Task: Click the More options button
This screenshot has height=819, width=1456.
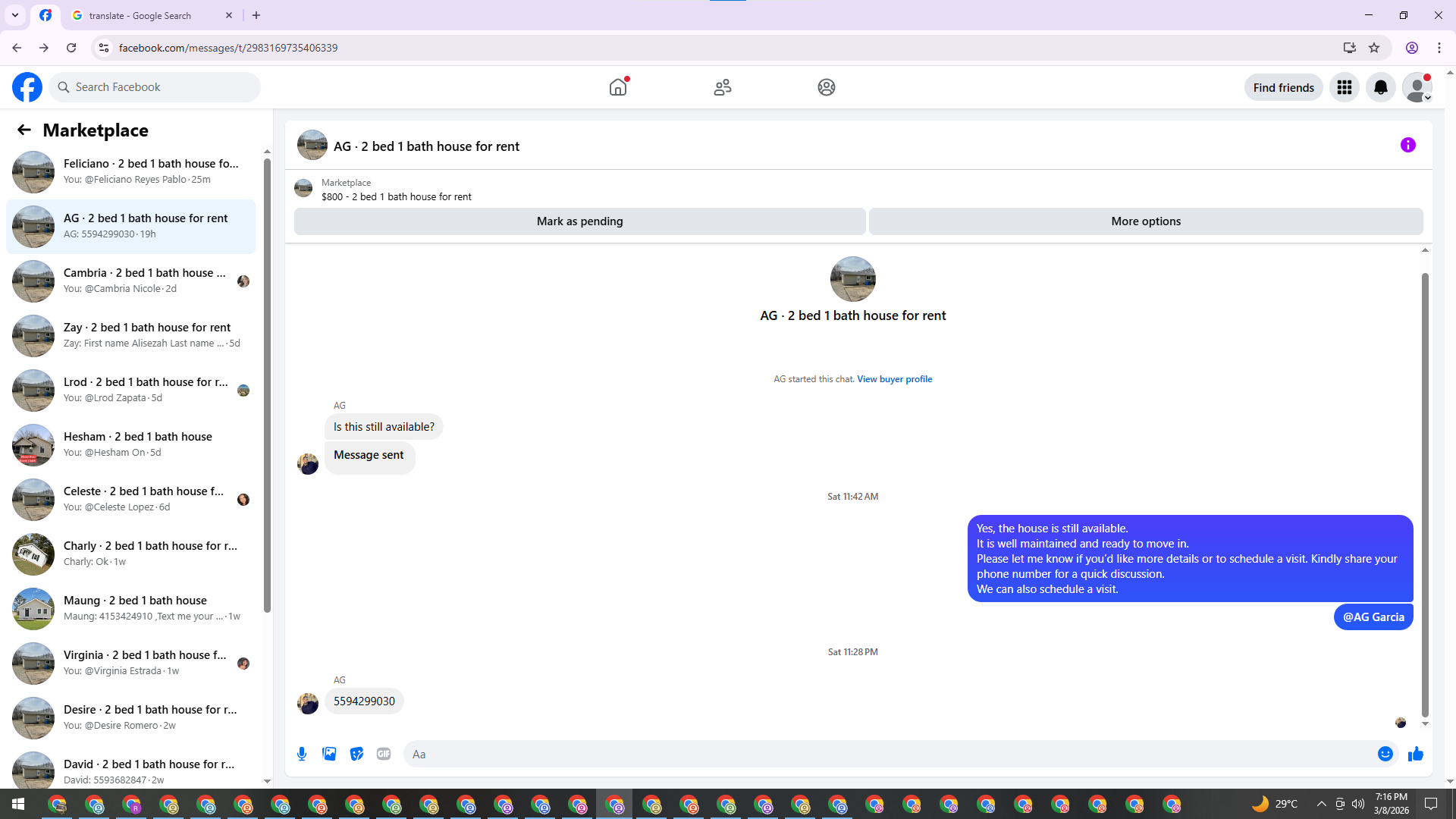Action: tap(1145, 221)
